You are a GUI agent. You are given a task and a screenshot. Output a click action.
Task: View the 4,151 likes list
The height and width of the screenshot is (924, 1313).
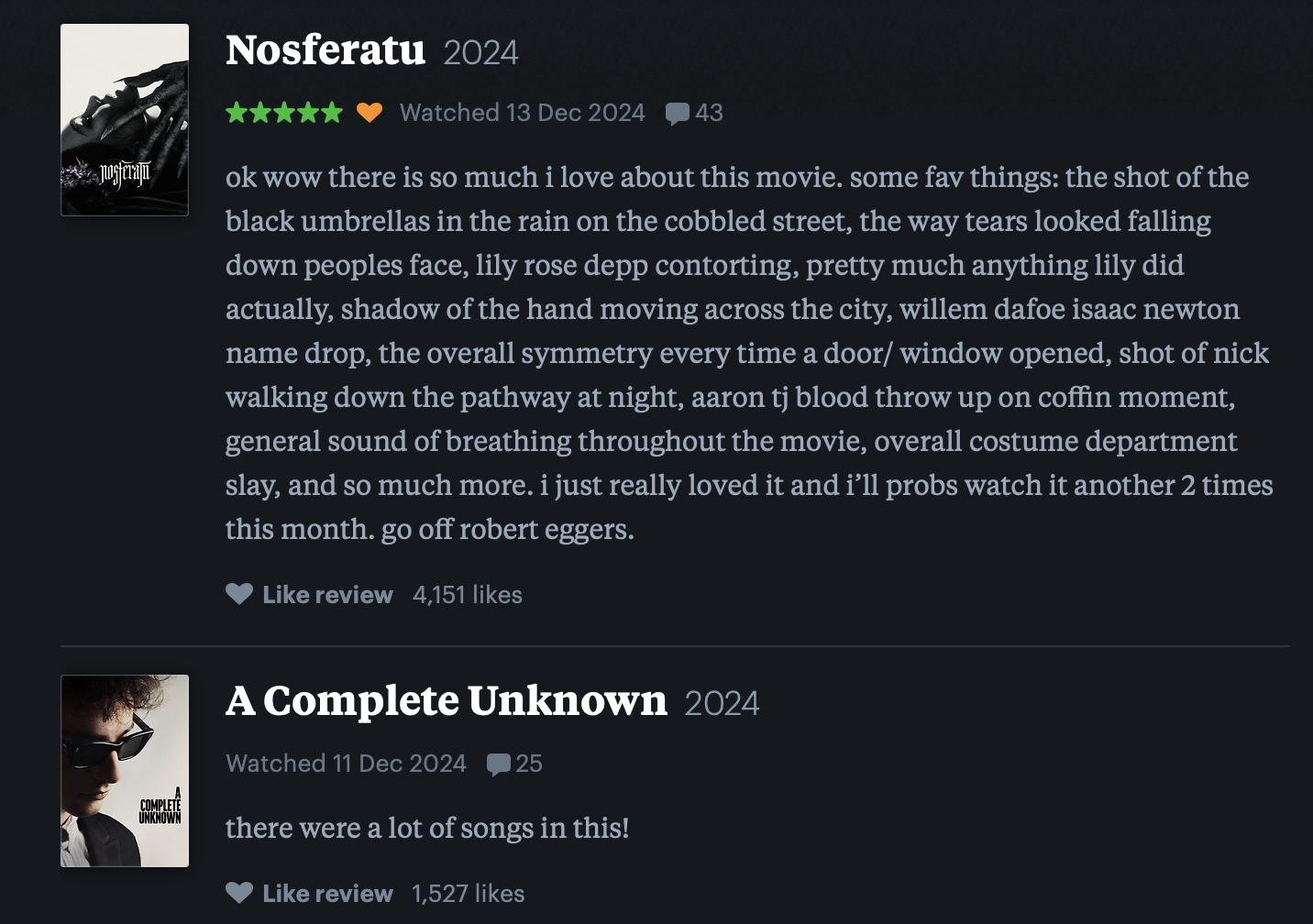click(468, 595)
